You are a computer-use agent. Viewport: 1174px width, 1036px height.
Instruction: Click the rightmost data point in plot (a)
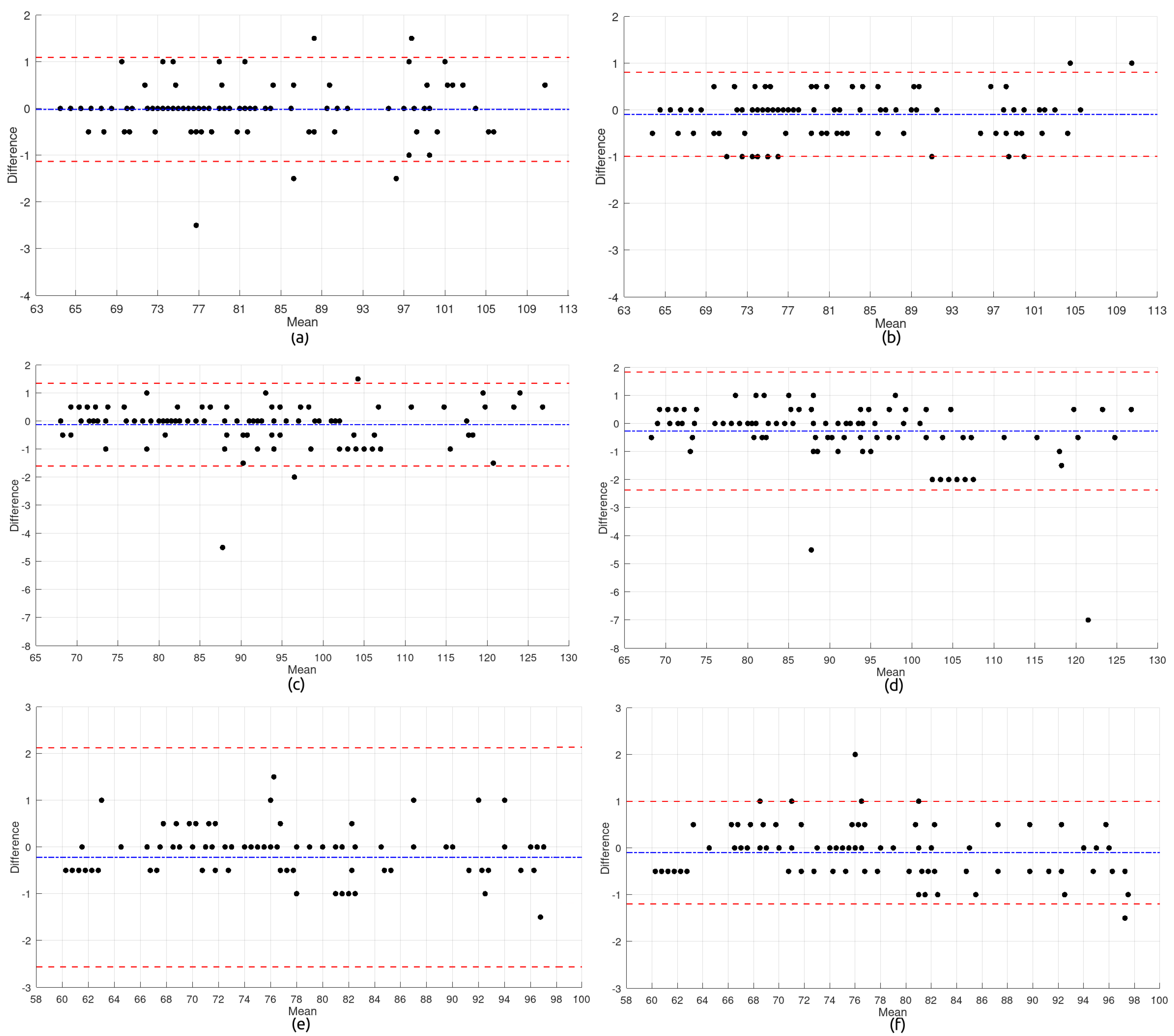[x=545, y=85]
